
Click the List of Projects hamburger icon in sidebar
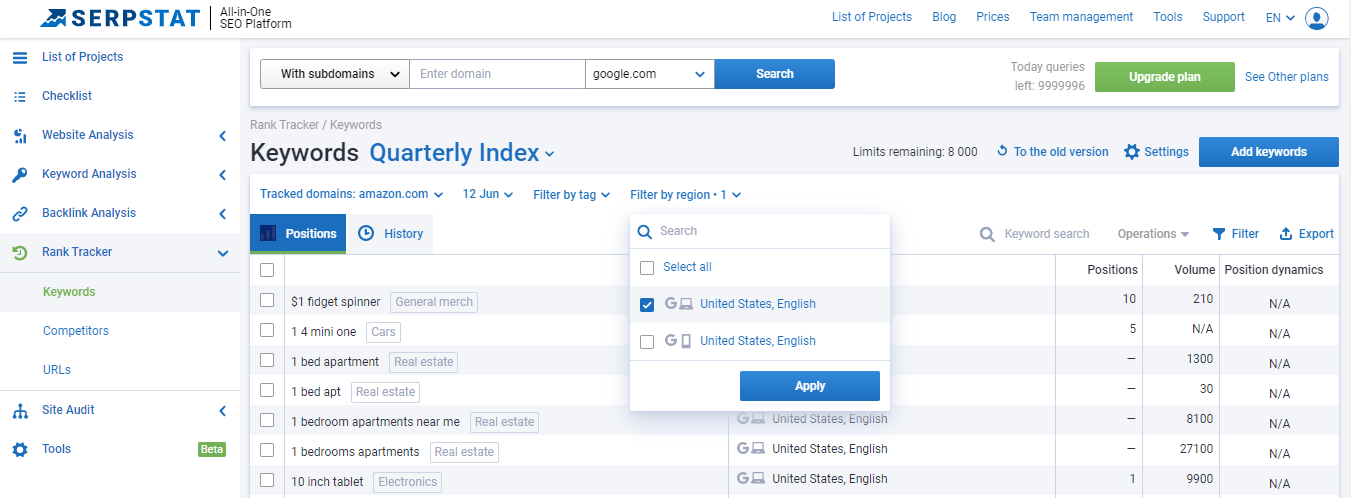[20, 57]
